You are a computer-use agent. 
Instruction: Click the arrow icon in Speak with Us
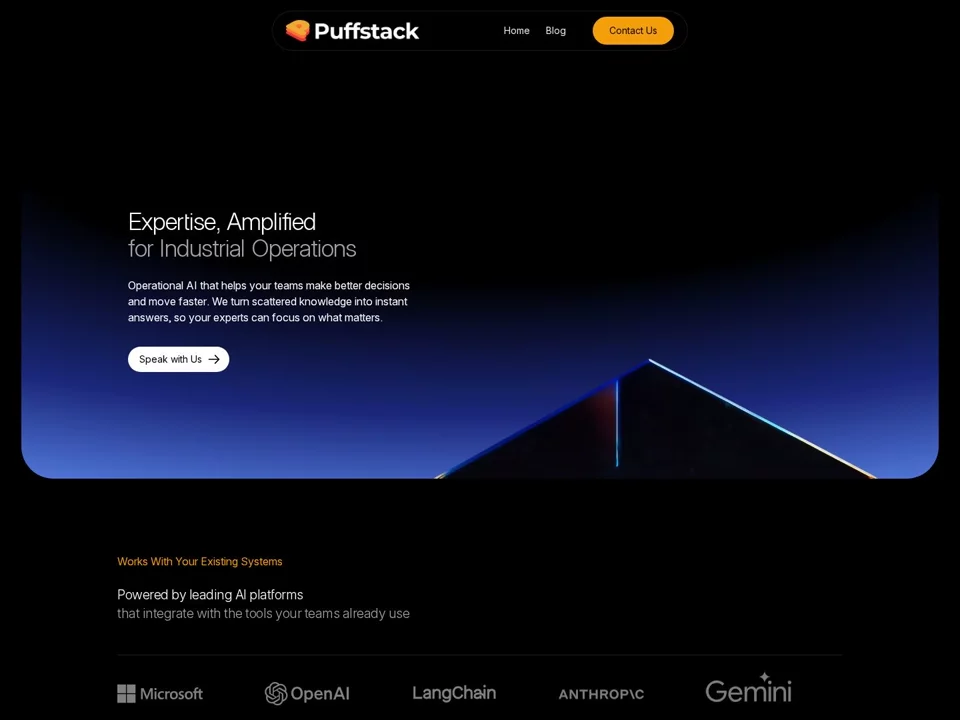coord(214,359)
